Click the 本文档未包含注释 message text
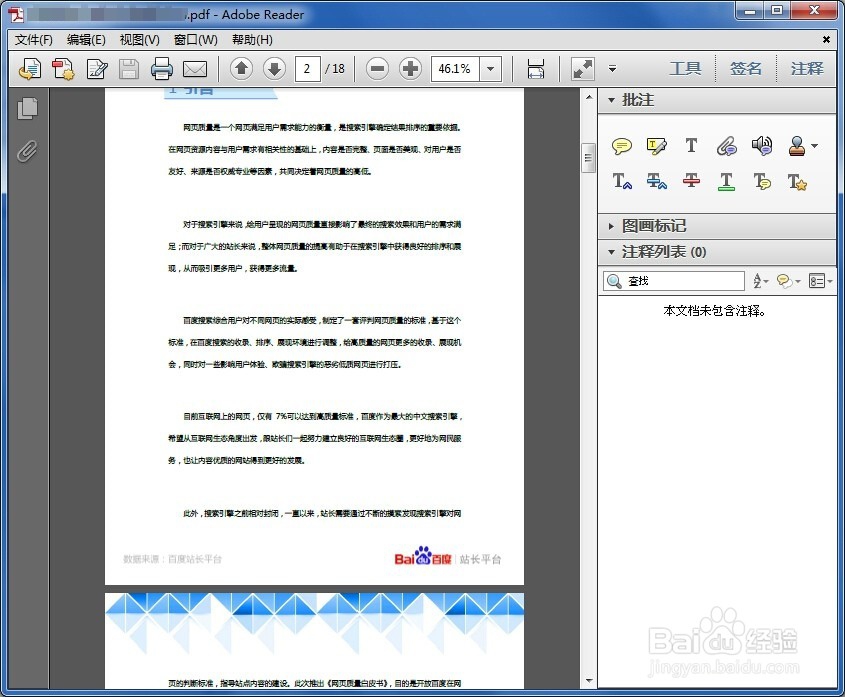Image resolution: width=845 pixels, height=697 pixels. pyautogui.click(x=715, y=311)
